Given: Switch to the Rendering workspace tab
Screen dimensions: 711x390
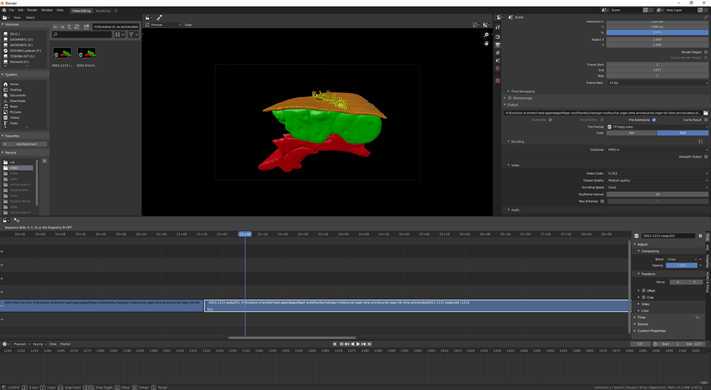Looking at the screenshot, I should 102,10.
